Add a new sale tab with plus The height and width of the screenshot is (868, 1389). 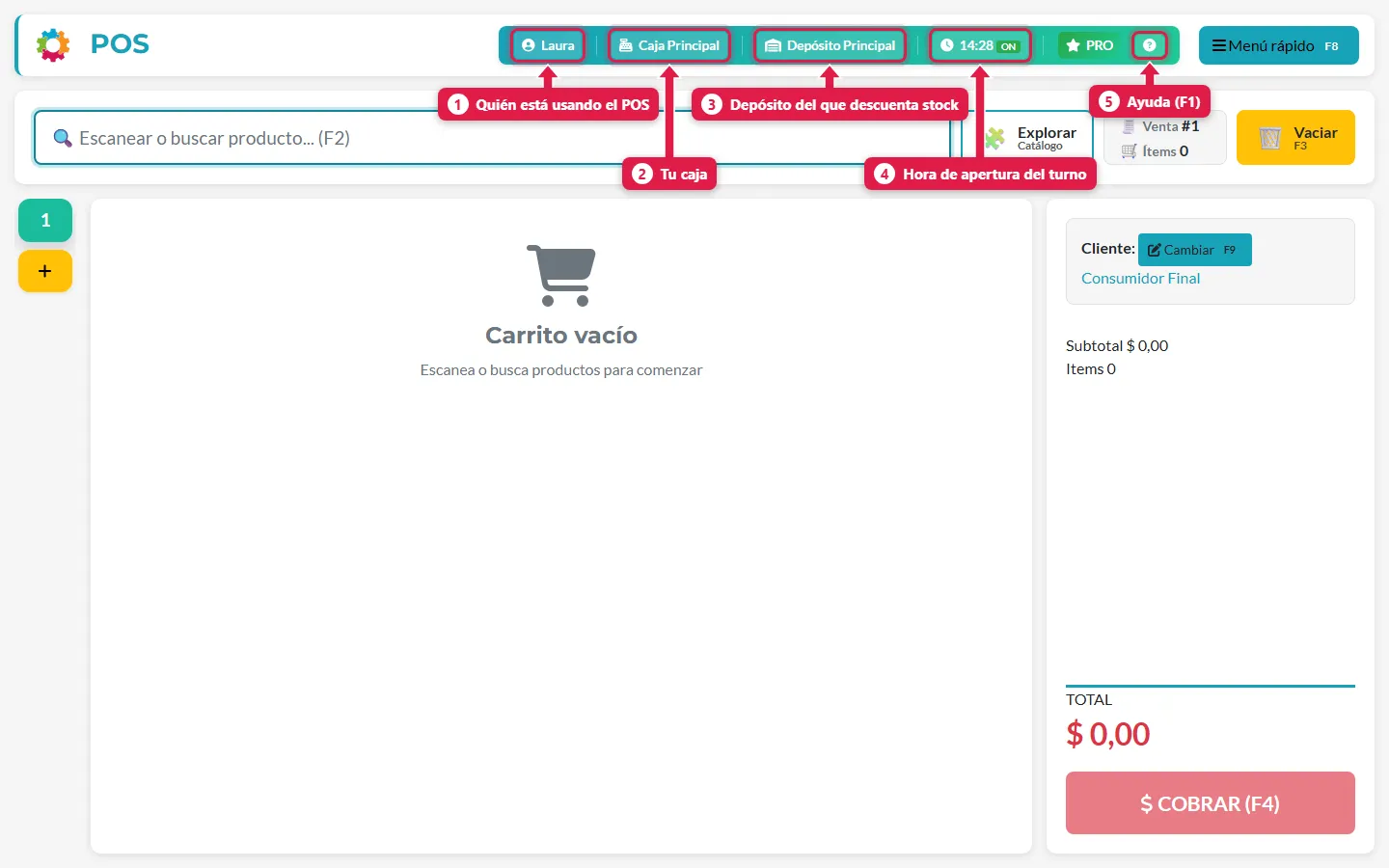(x=45, y=271)
